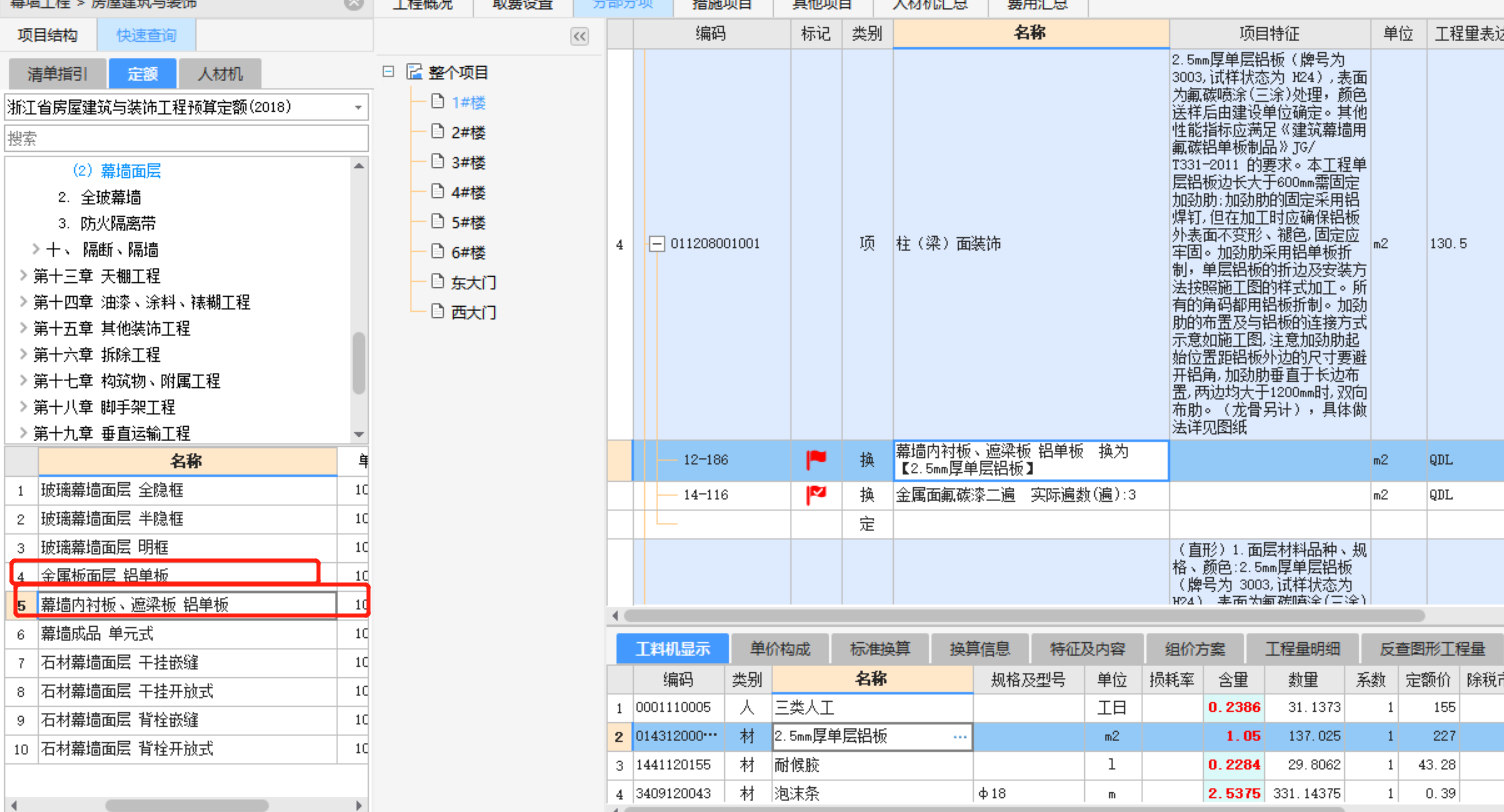
Task: Click the document icon beside 3#楼
Action: tap(437, 161)
